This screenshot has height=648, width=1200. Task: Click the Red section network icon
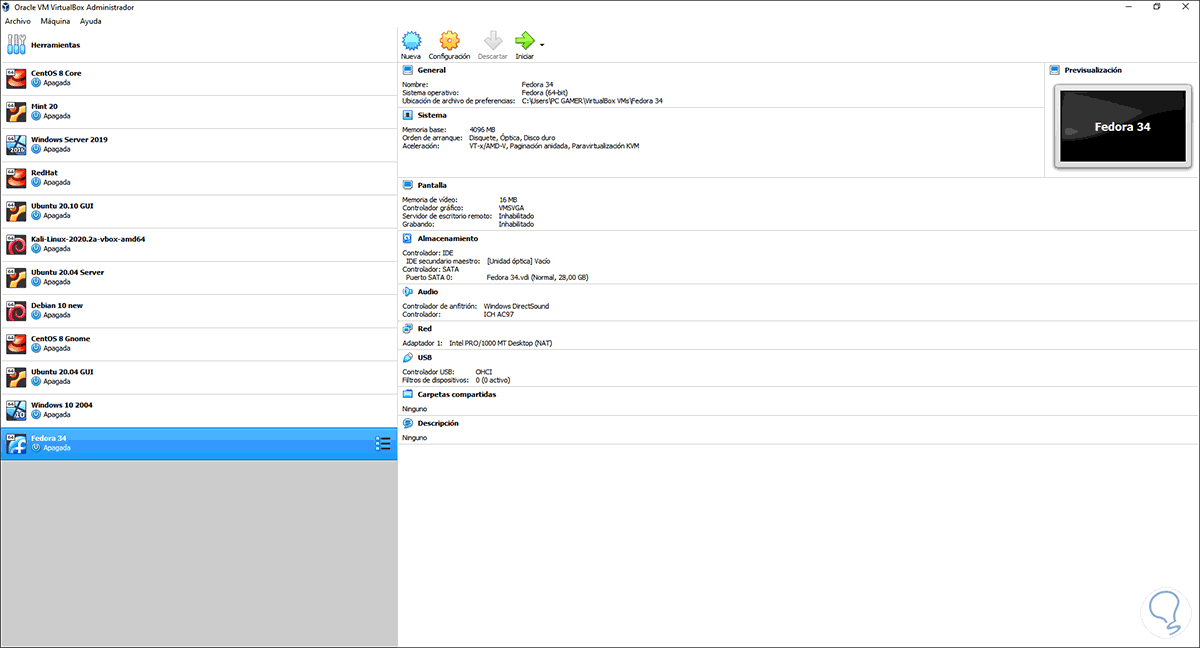tap(407, 328)
